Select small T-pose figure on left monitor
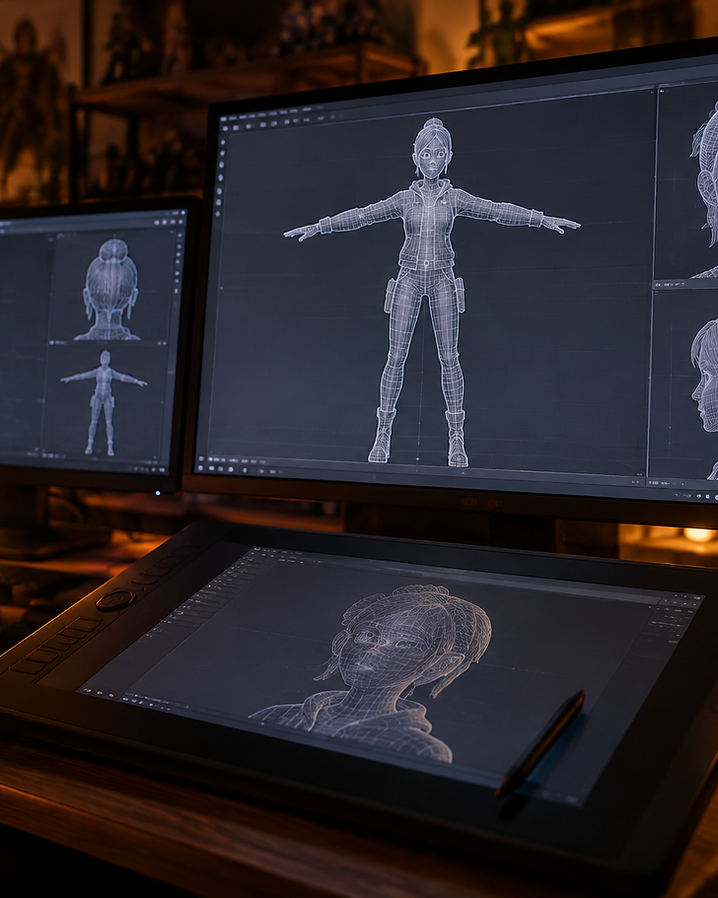Viewport: 718px width, 898px height. coord(104,403)
